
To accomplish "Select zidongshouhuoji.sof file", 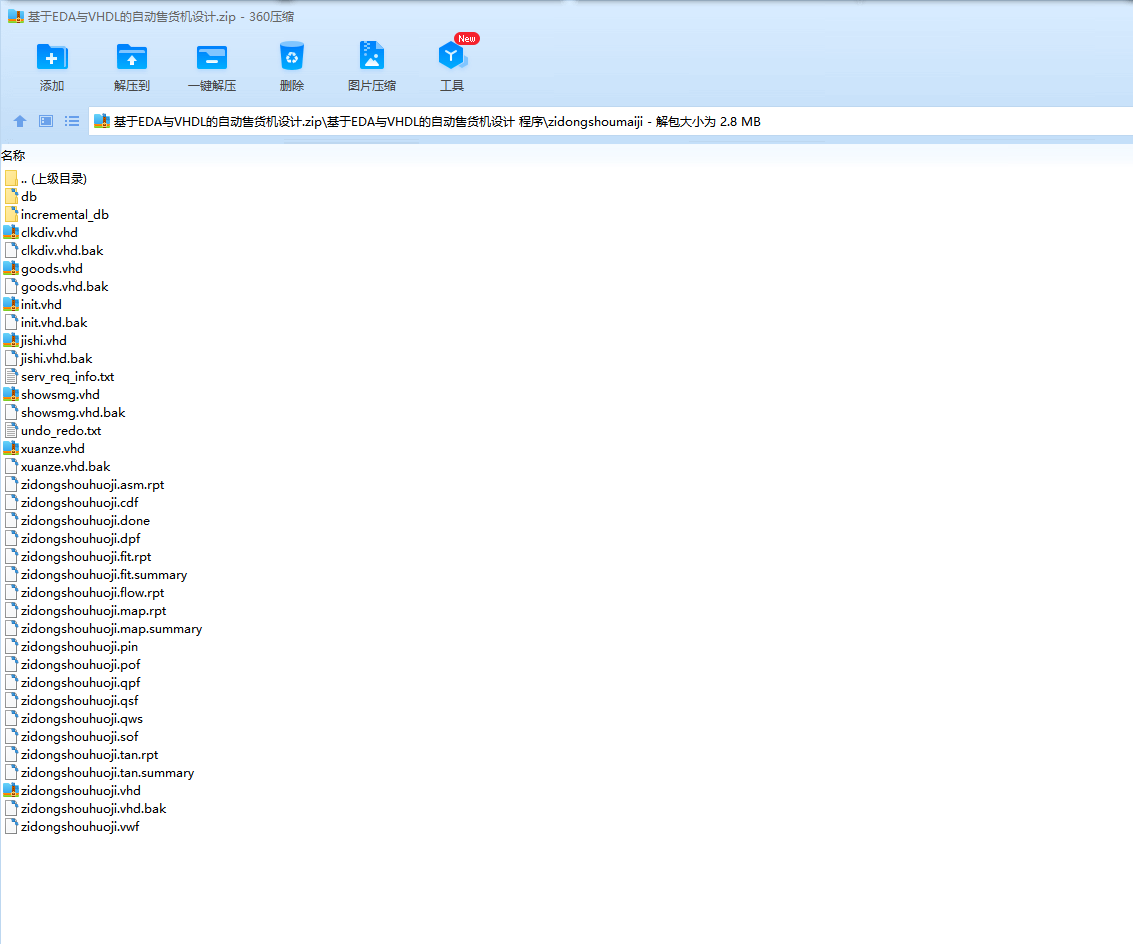I will (72, 737).
